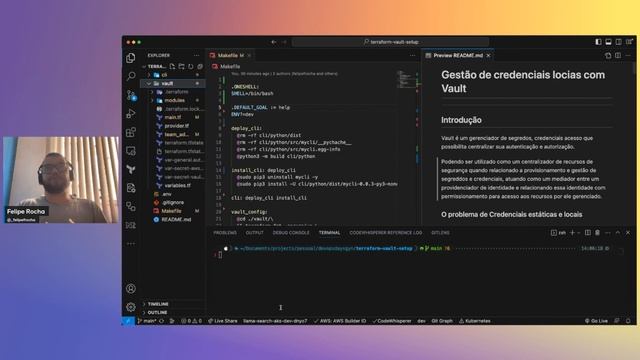Split the terminal panel

[588, 233]
